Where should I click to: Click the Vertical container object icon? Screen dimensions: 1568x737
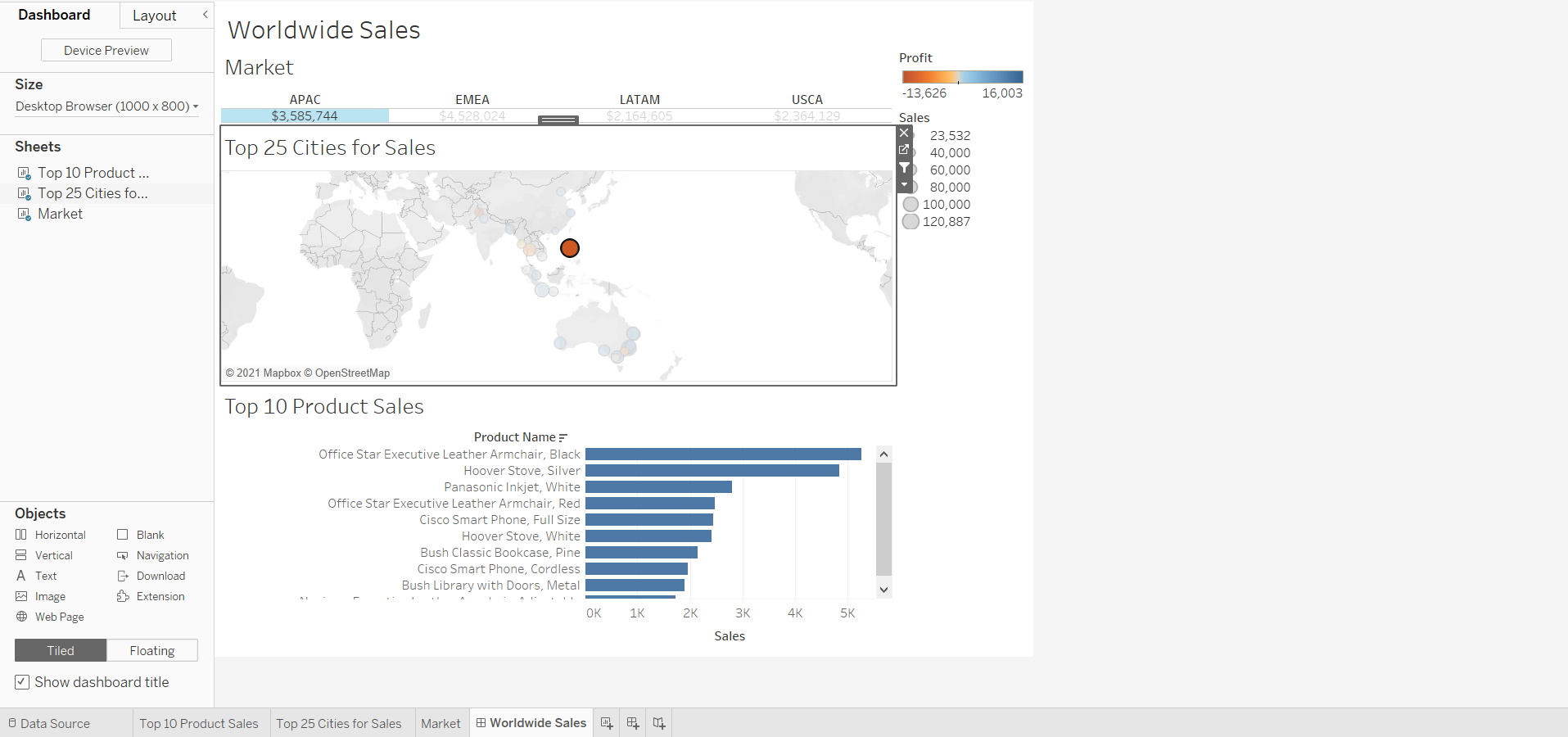click(x=21, y=555)
